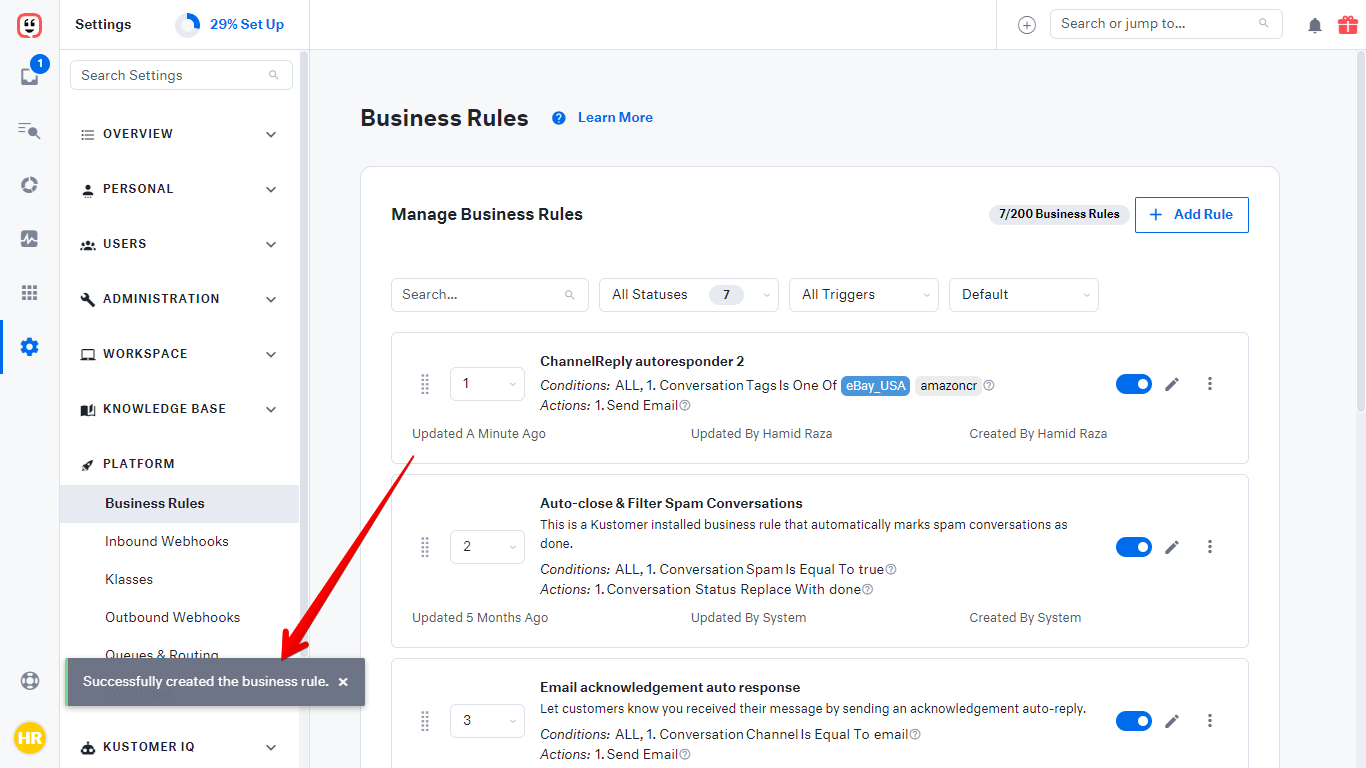The height and width of the screenshot is (768, 1366).
Task: Edit Email acknowledgement auto response rule
Action: [x=1172, y=721]
